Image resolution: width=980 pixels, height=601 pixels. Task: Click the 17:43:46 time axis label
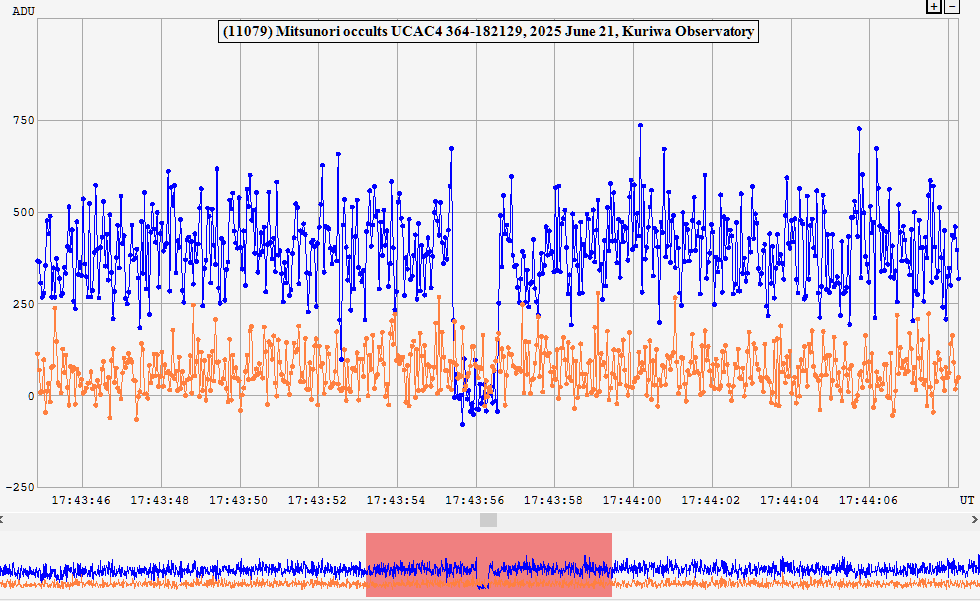point(81,499)
